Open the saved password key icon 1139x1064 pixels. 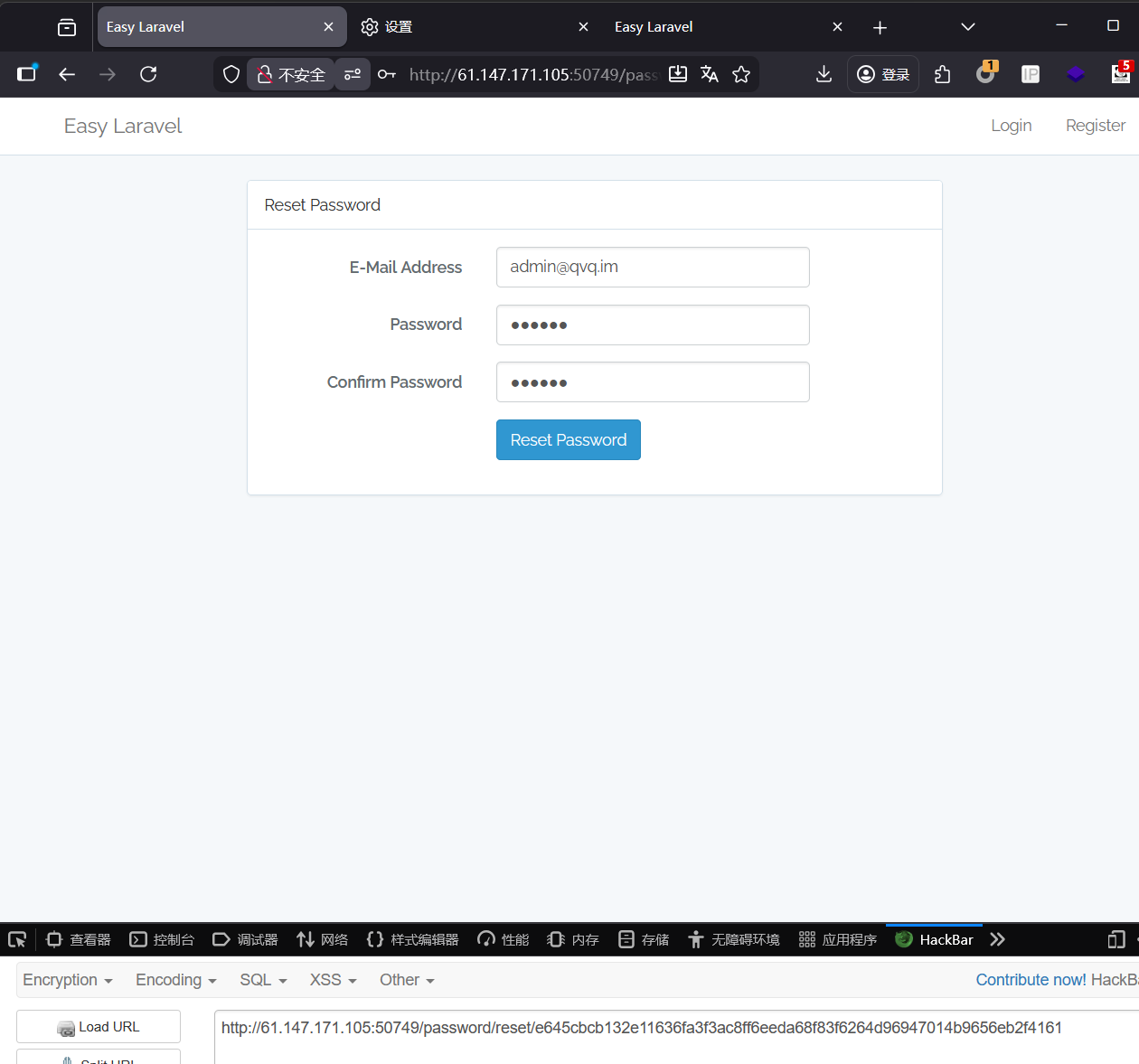tap(387, 74)
